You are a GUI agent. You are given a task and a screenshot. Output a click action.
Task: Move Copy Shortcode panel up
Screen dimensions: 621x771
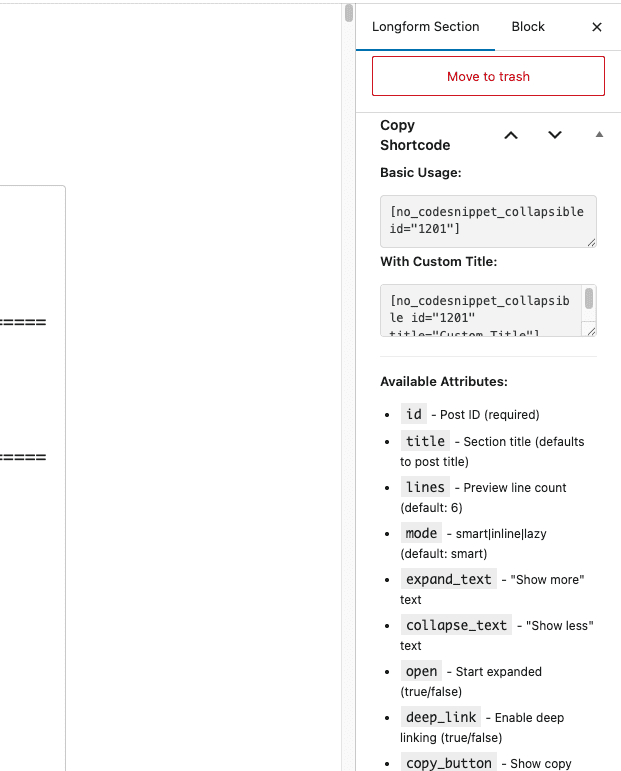(x=511, y=135)
